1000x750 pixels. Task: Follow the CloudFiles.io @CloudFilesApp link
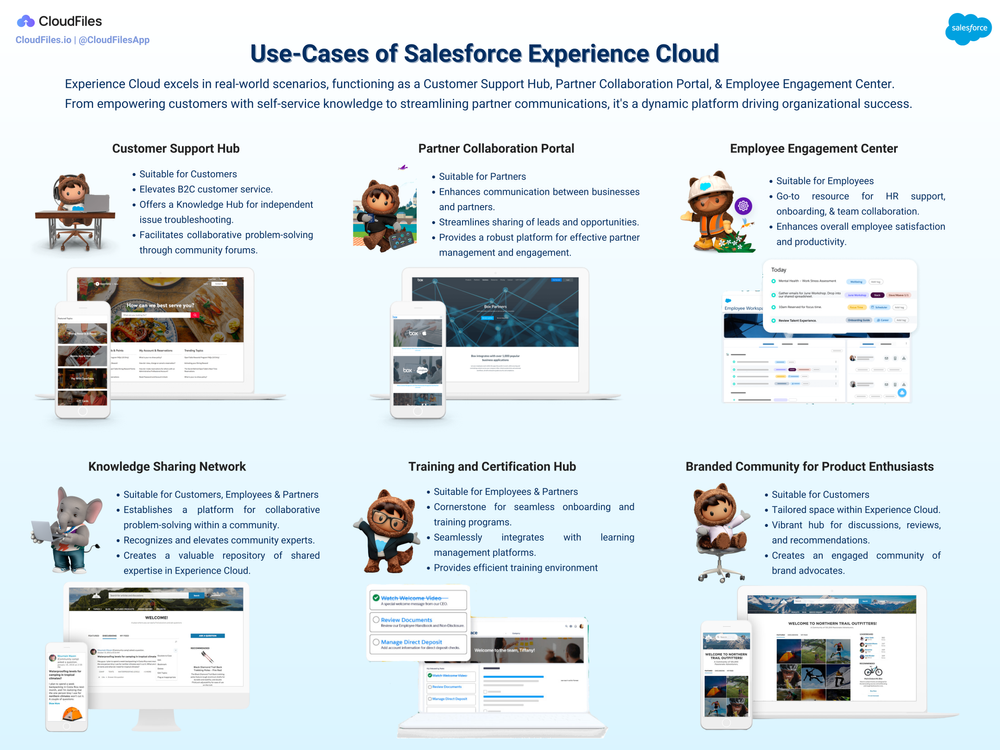[x=81, y=40]
